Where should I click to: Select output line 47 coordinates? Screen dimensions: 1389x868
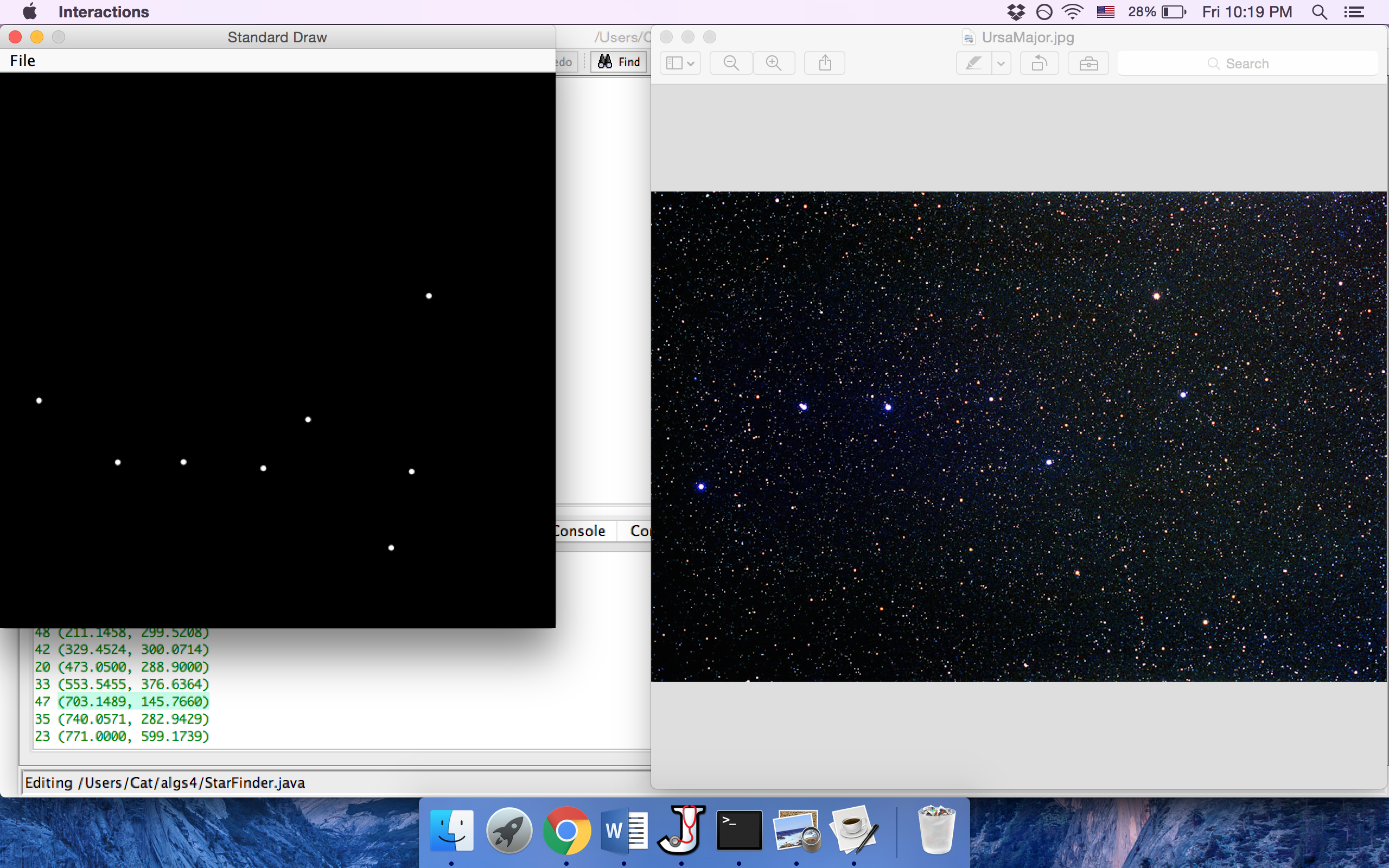point(133,701)
